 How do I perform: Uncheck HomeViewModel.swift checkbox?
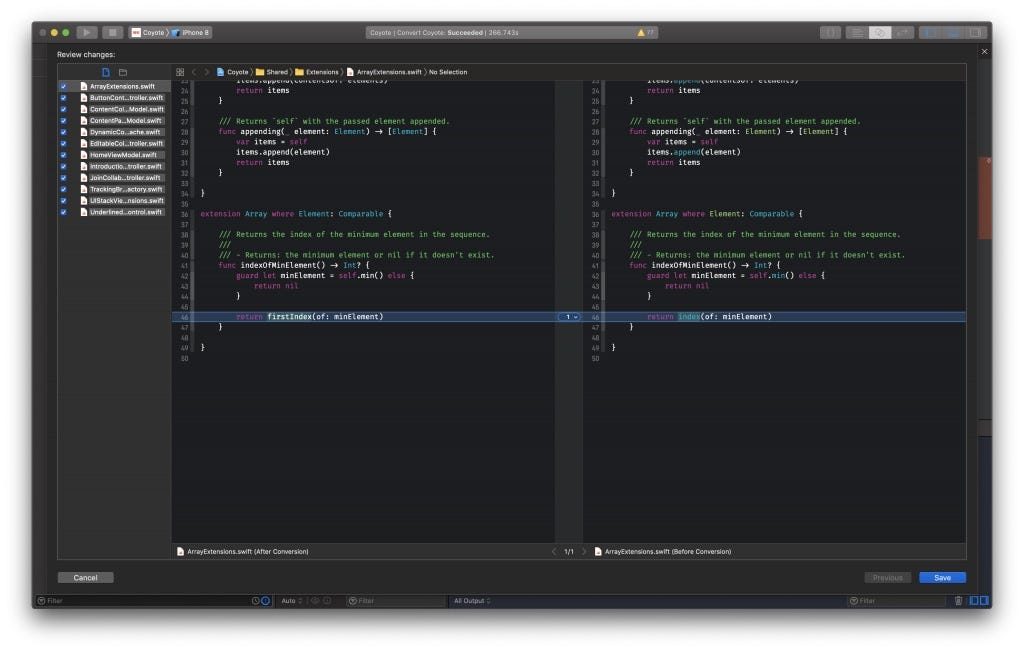(63, 155)
